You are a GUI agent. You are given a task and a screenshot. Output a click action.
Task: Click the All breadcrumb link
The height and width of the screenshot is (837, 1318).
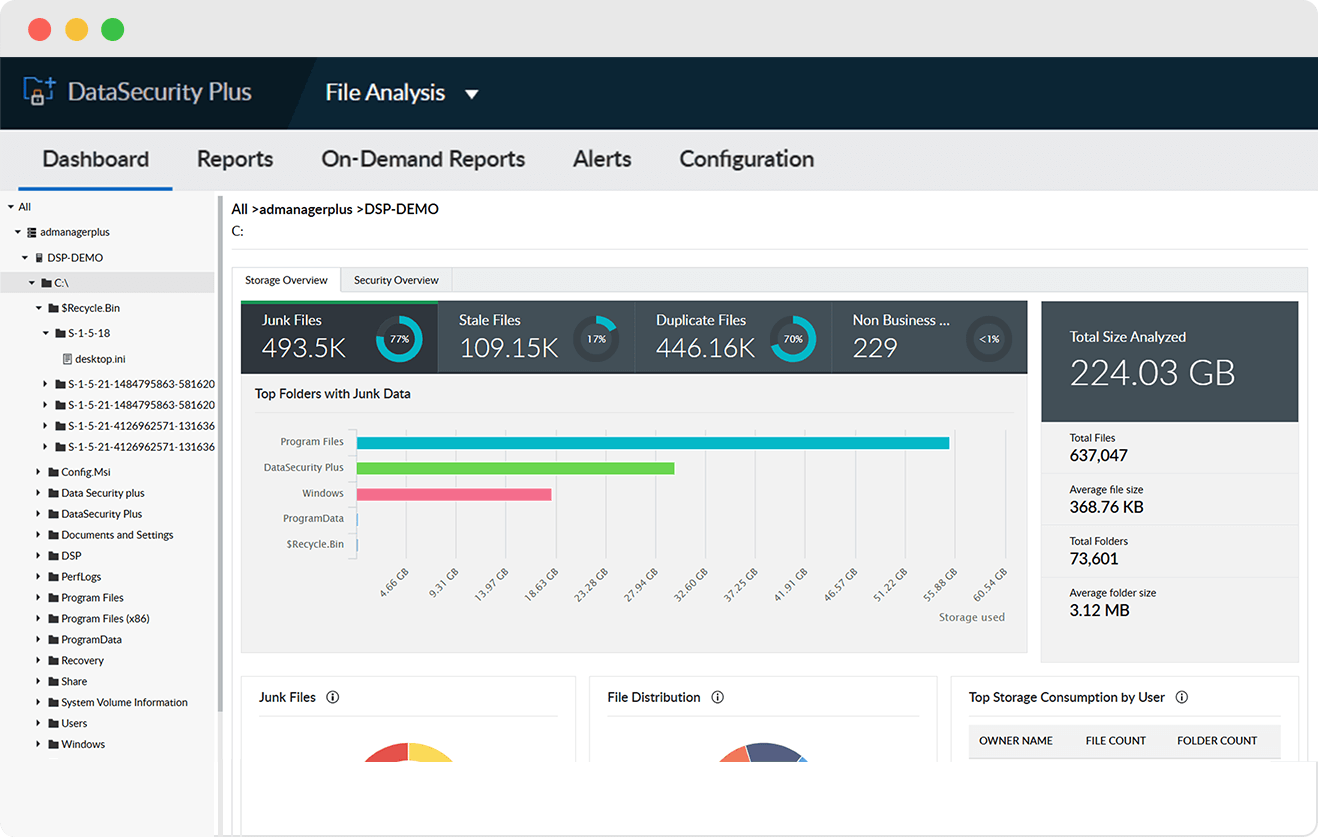click(240, 209)
